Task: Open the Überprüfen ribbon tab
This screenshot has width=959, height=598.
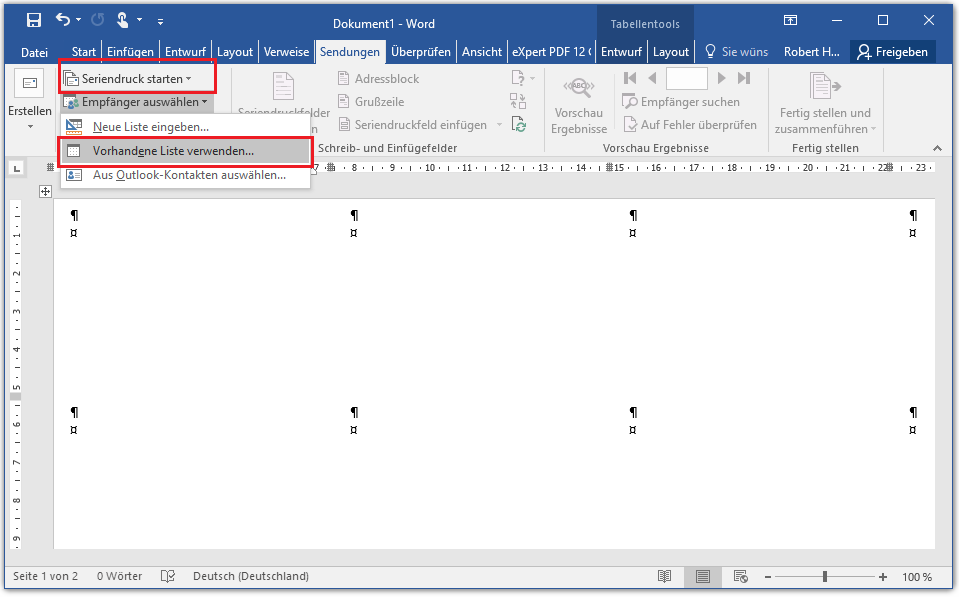Action: pyautogui.click(x=420, y=52)
